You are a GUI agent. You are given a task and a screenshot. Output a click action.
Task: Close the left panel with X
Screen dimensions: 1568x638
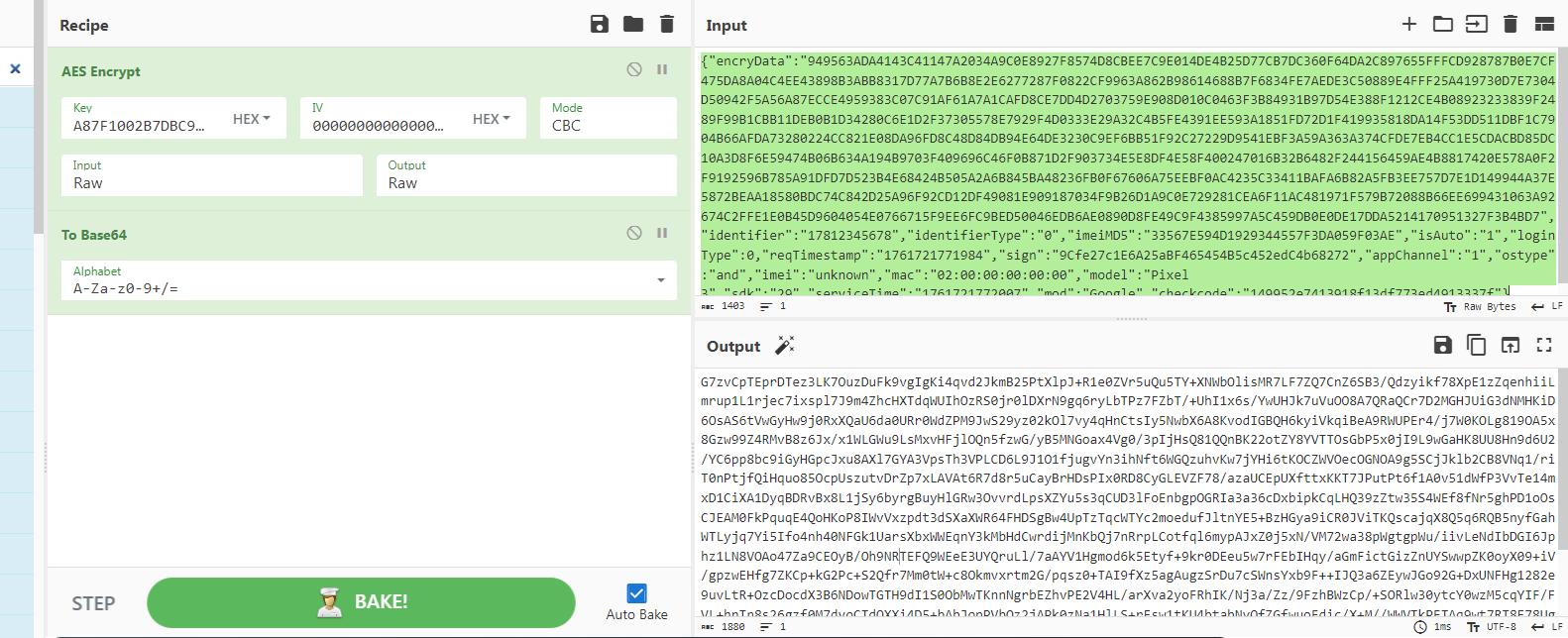[15, 68]
